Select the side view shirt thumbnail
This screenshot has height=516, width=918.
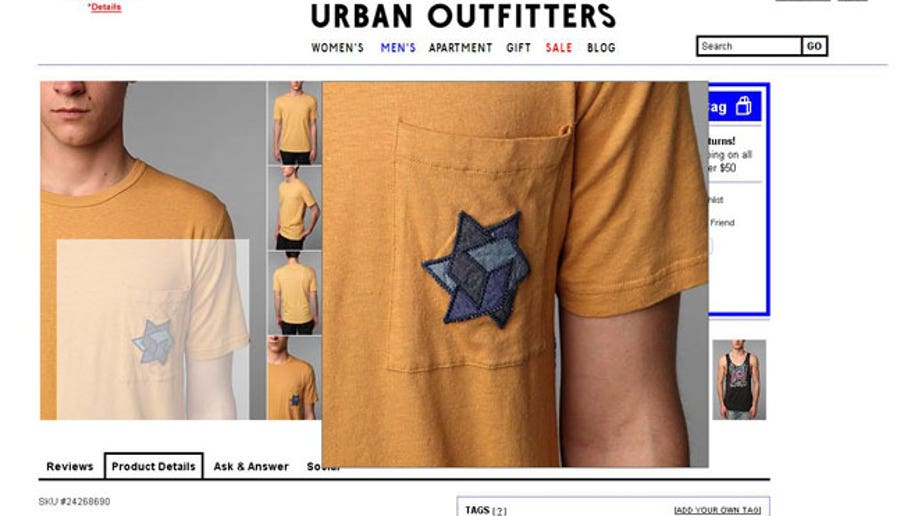(294, 208)
